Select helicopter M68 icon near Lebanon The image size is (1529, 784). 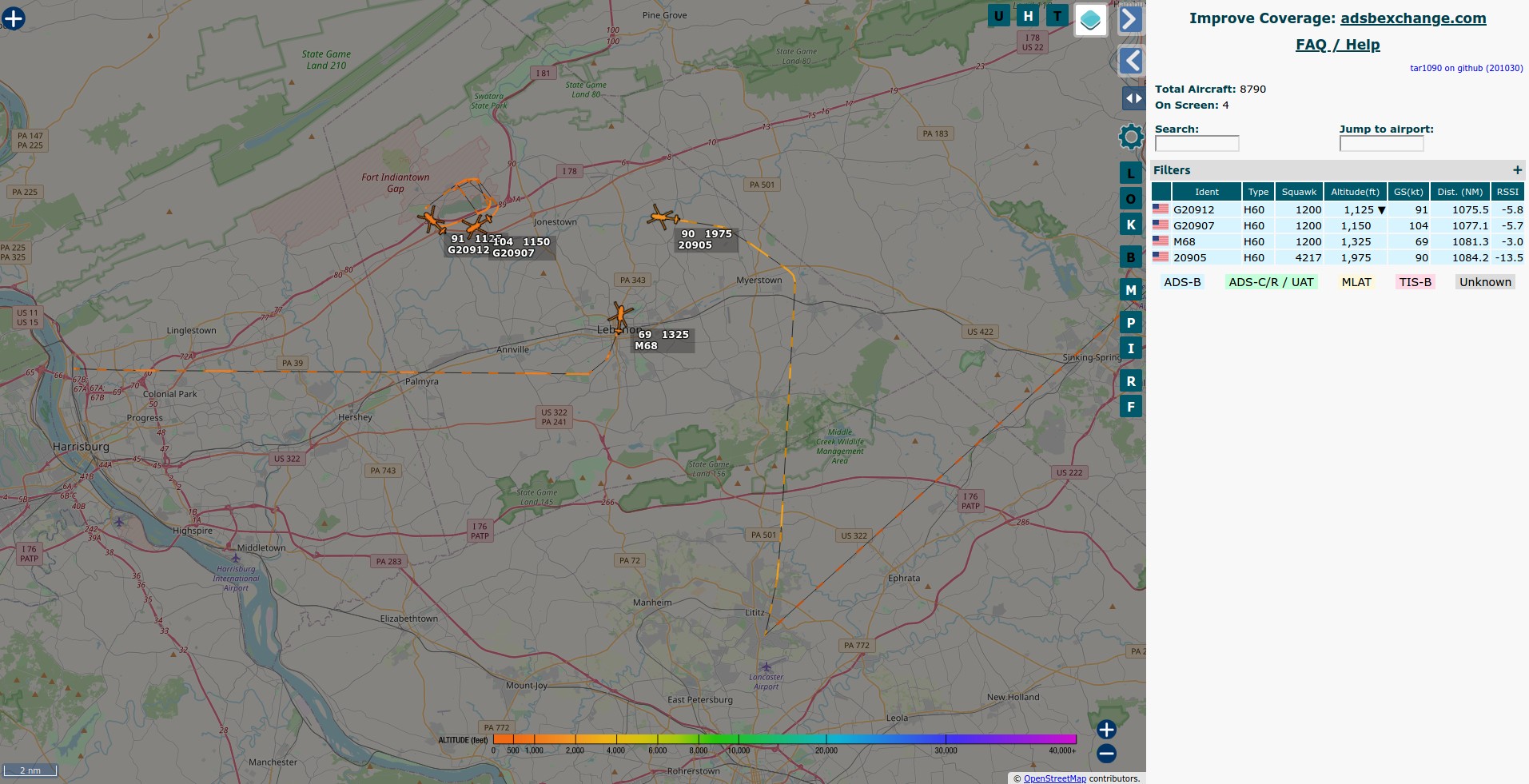coord(620,316)
